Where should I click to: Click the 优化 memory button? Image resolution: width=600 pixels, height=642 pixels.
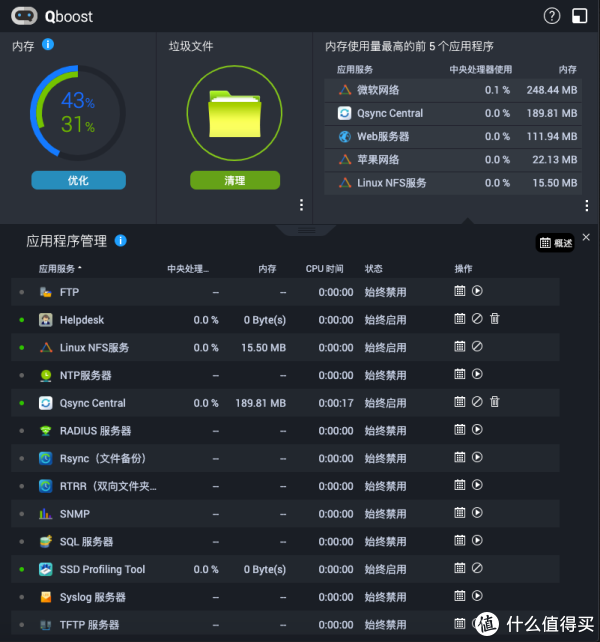(x=79, y=180)
